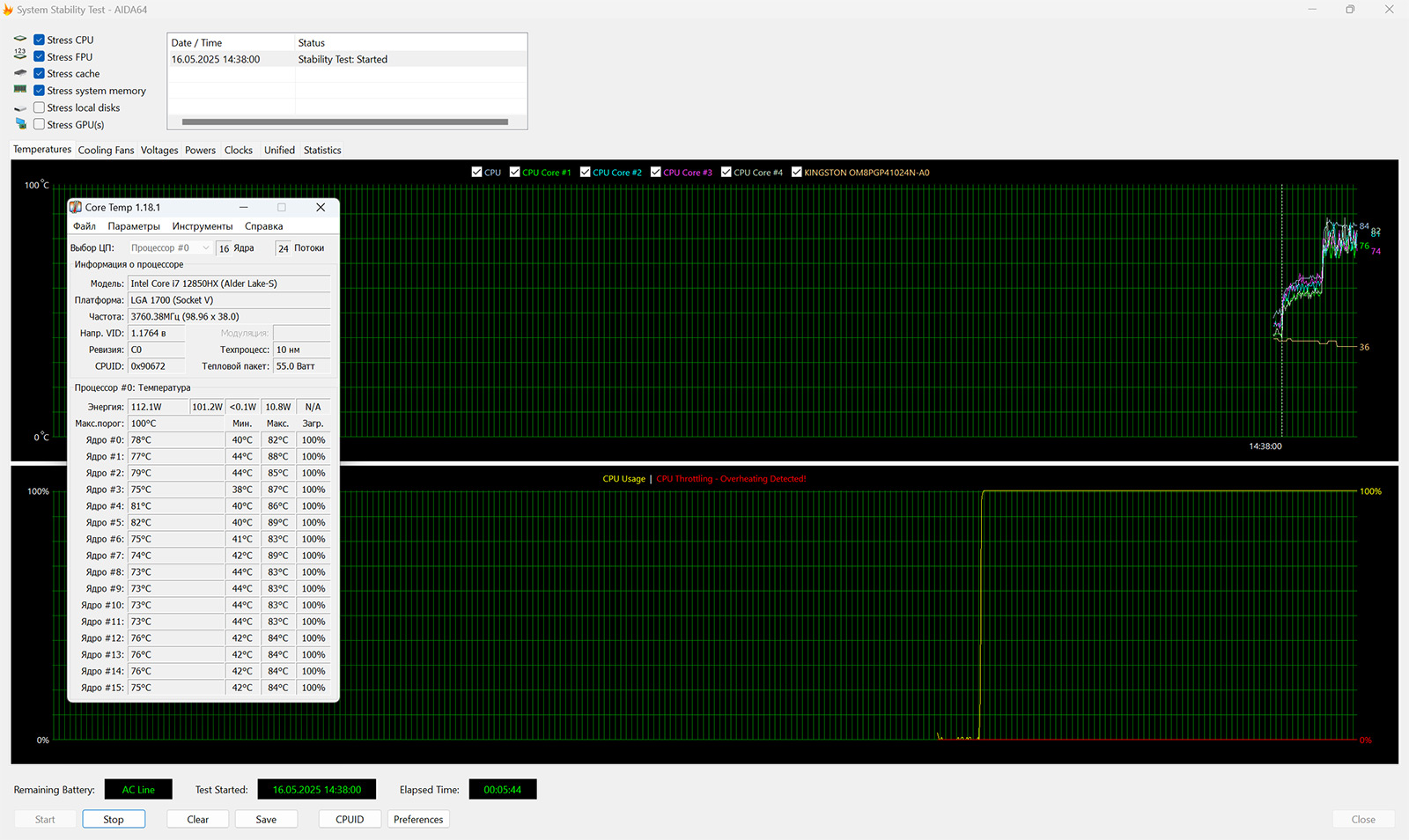Click the horizontal scrollbar in status log

[345, 122]
